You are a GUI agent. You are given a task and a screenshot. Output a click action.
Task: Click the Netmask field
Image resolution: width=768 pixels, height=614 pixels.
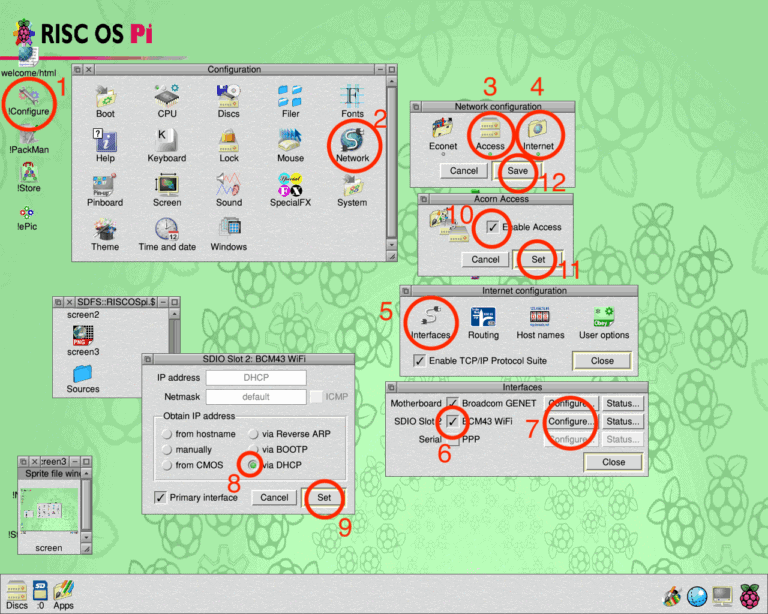[x=256, y=397]
